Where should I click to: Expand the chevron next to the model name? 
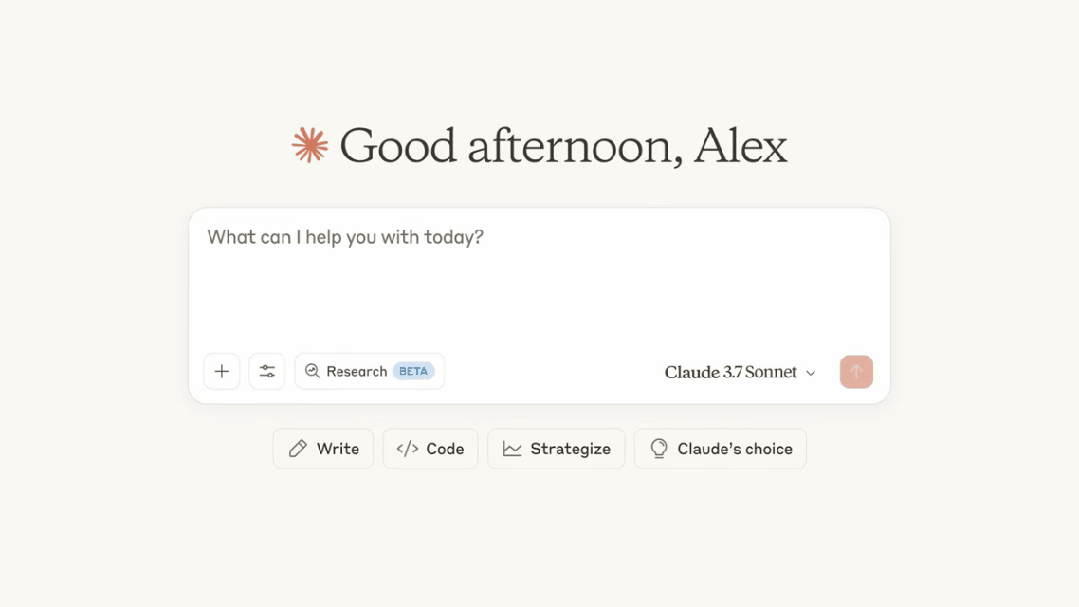[811, 373]
